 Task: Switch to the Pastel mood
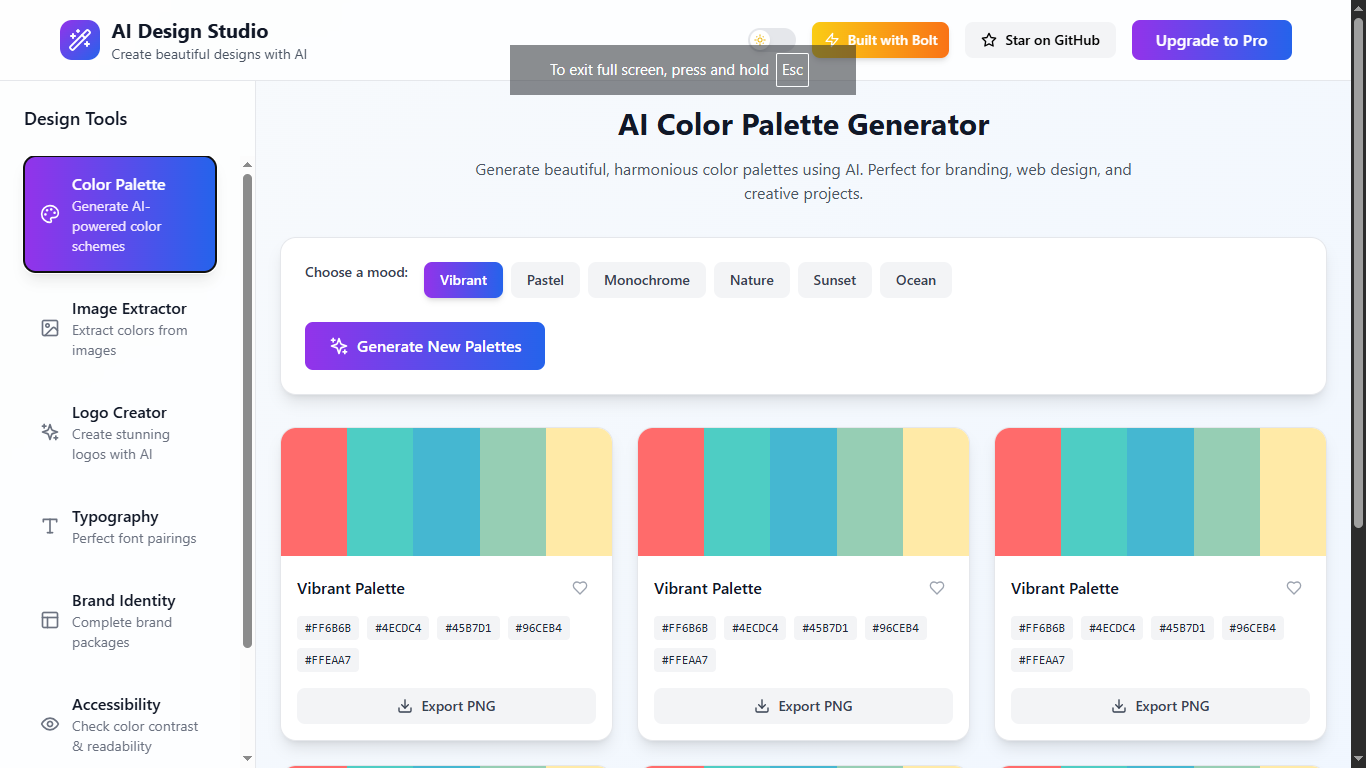[545, 280]
